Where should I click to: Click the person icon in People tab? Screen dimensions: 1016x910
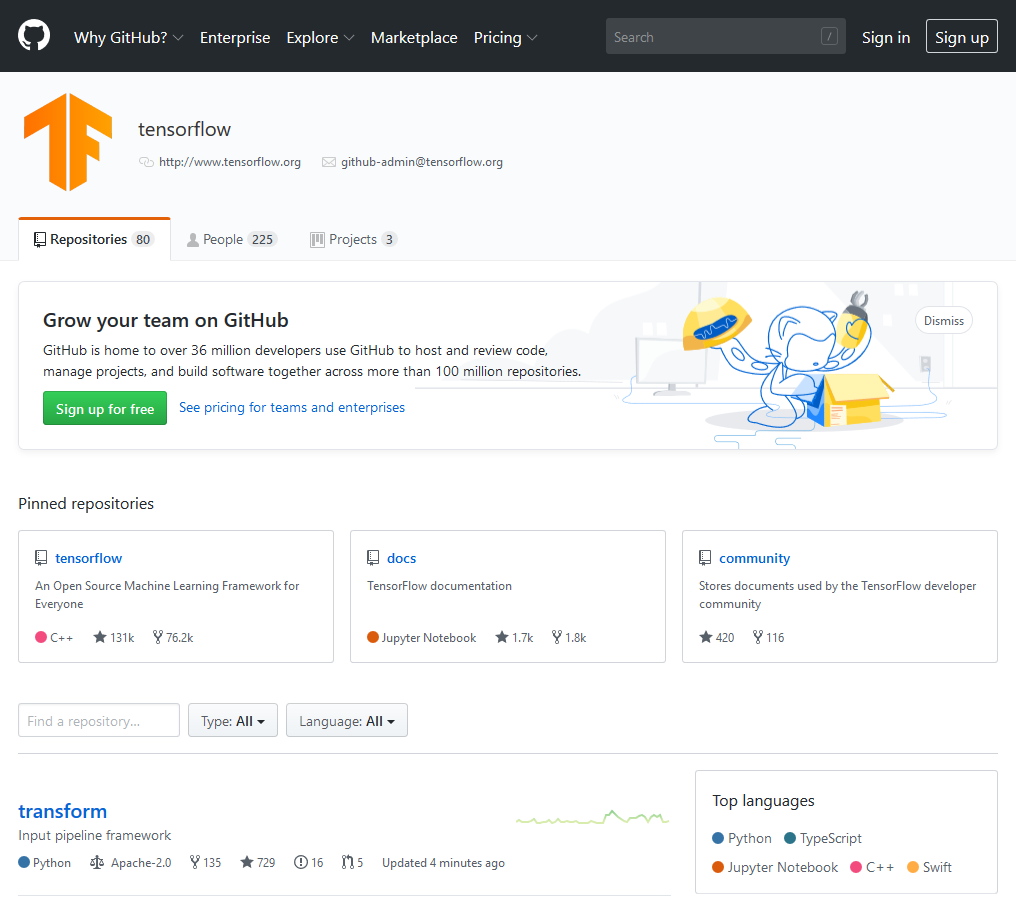(x=192, y=240)
